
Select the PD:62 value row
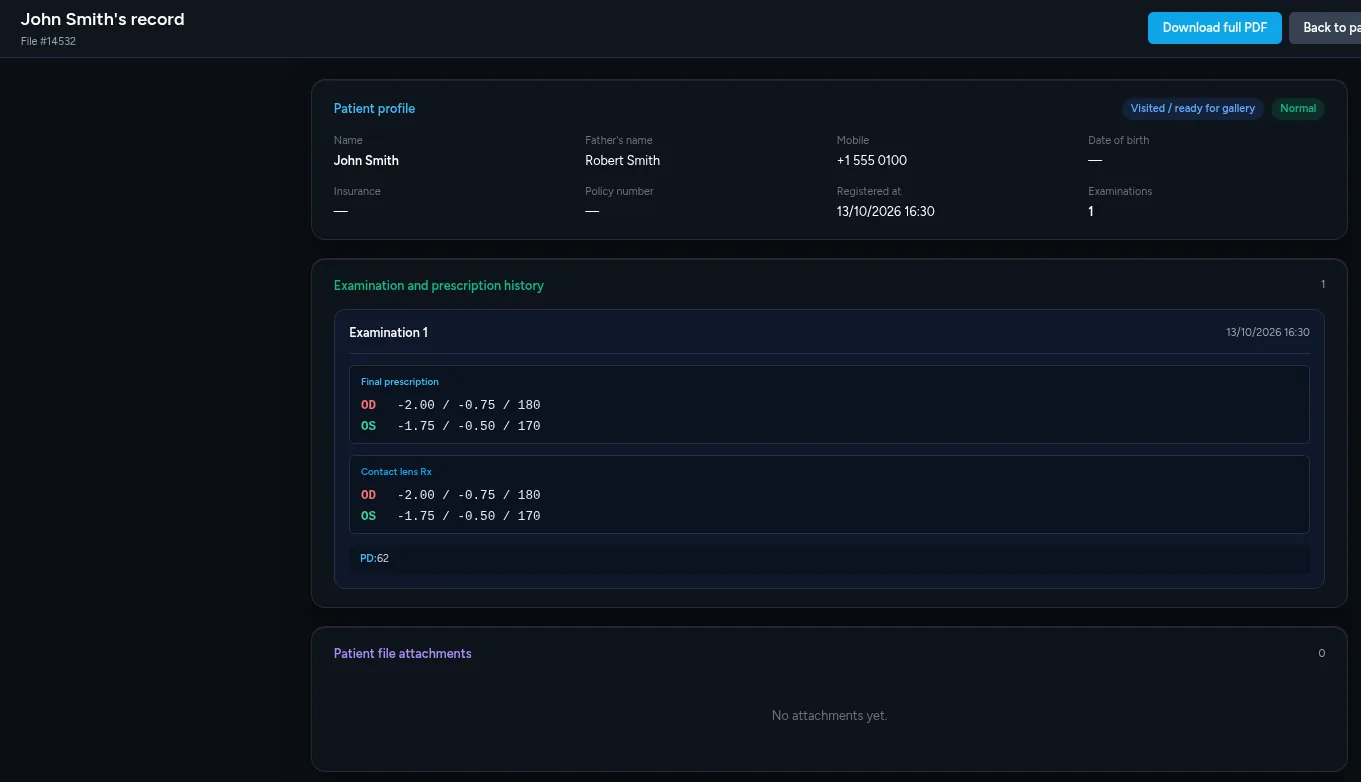(829, 559)
